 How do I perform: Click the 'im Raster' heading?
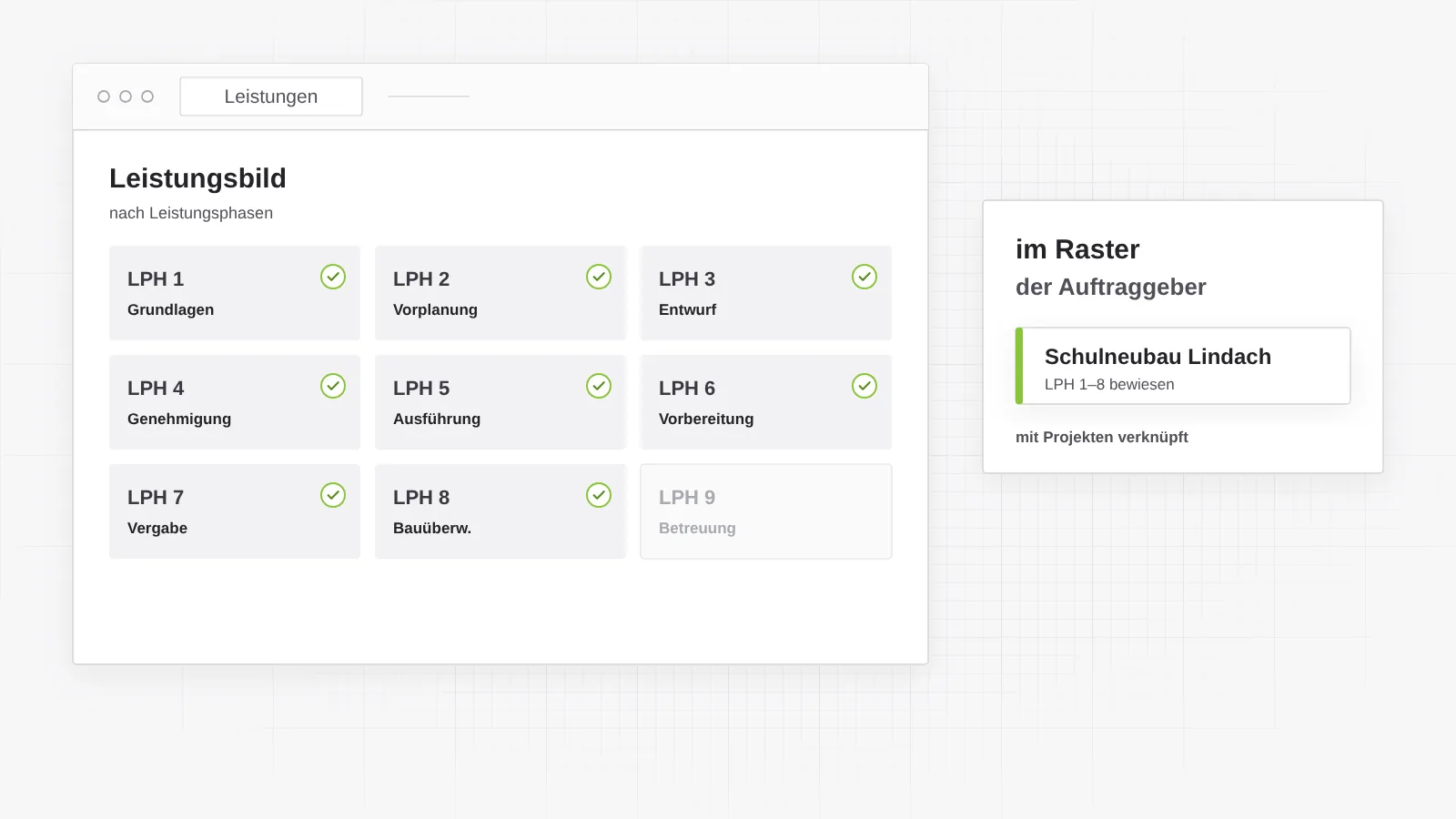click(x=1077, y=249)
